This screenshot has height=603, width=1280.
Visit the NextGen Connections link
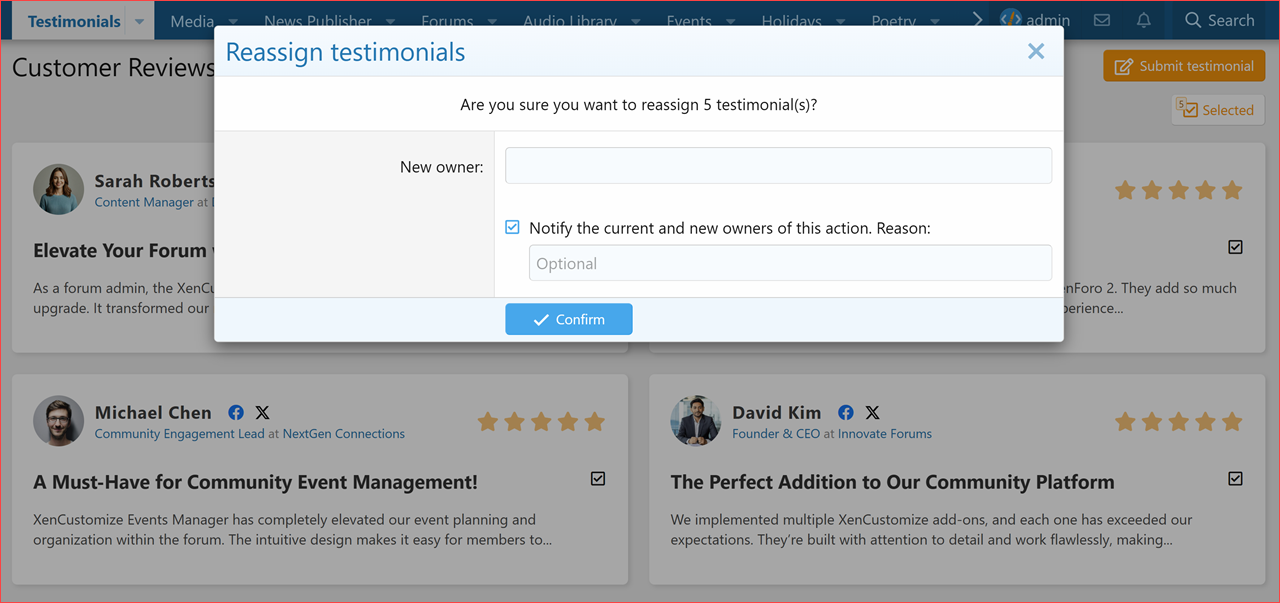[x=343, y=433]
